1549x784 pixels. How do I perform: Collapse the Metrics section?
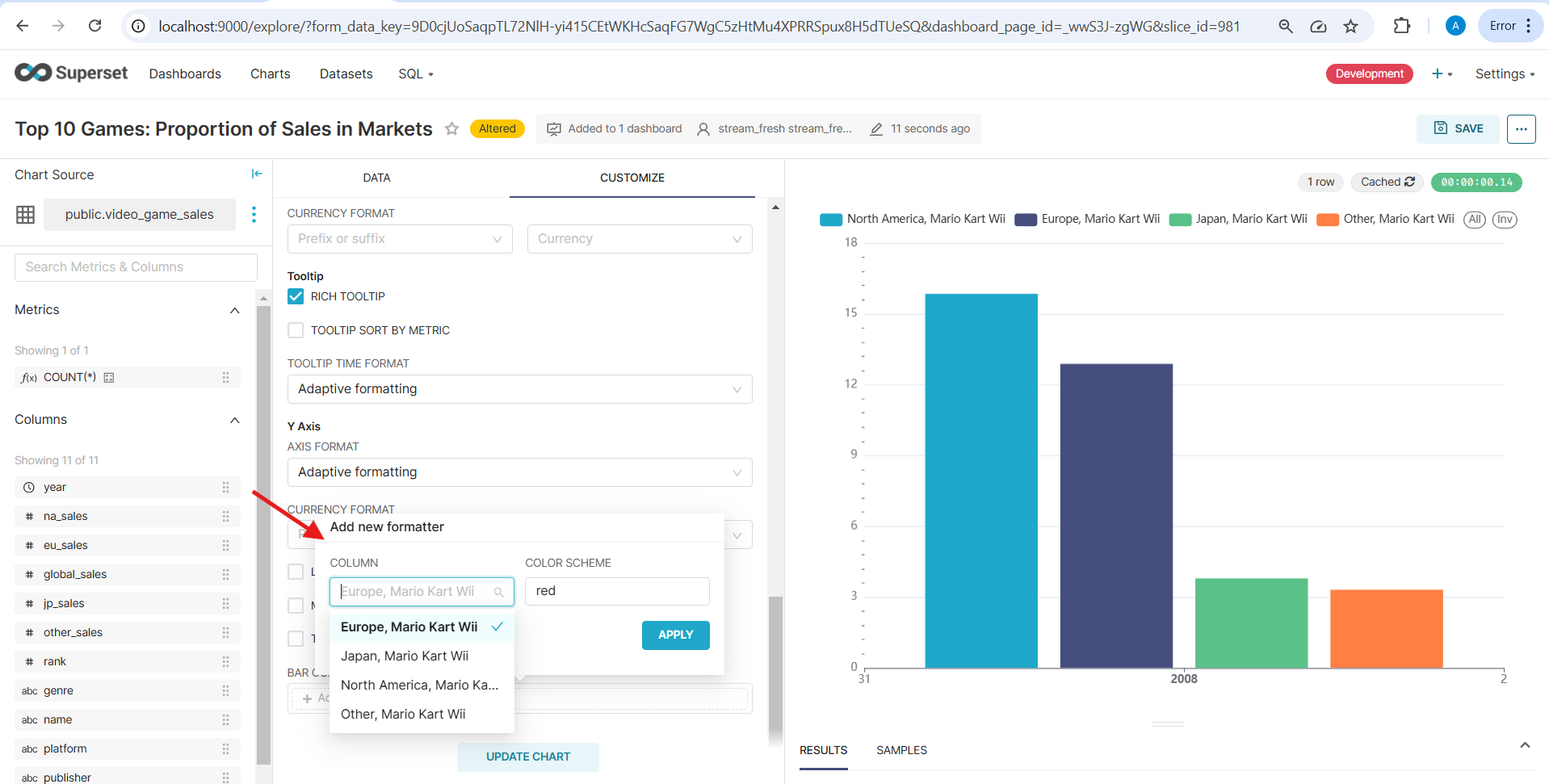[x=235, y=311]
